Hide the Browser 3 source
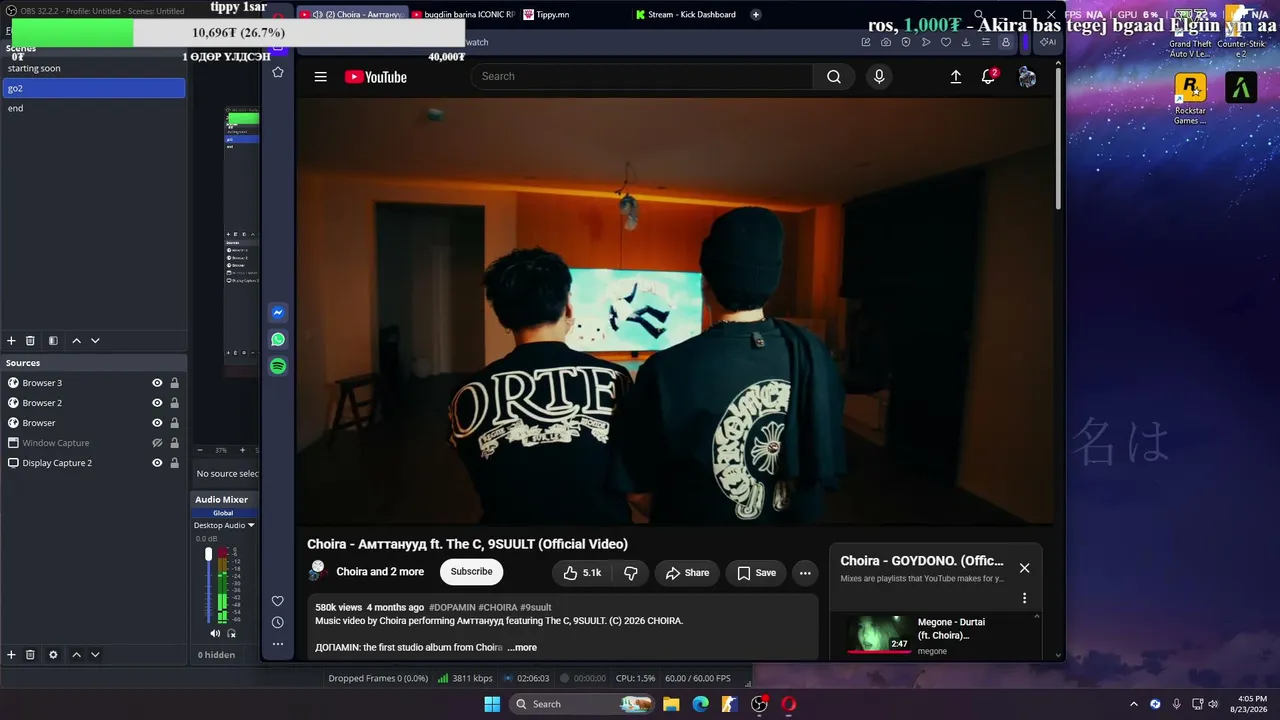 [157, 383]
